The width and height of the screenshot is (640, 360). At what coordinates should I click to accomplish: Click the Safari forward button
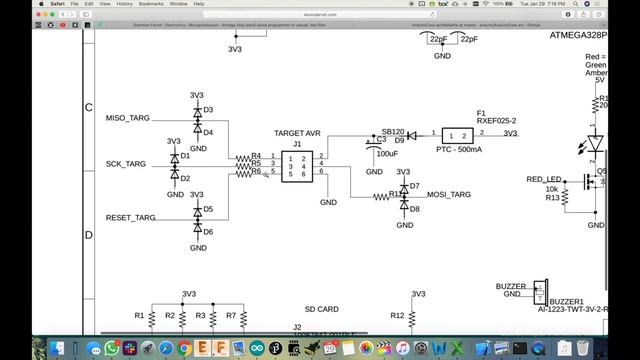click(71, 14)
